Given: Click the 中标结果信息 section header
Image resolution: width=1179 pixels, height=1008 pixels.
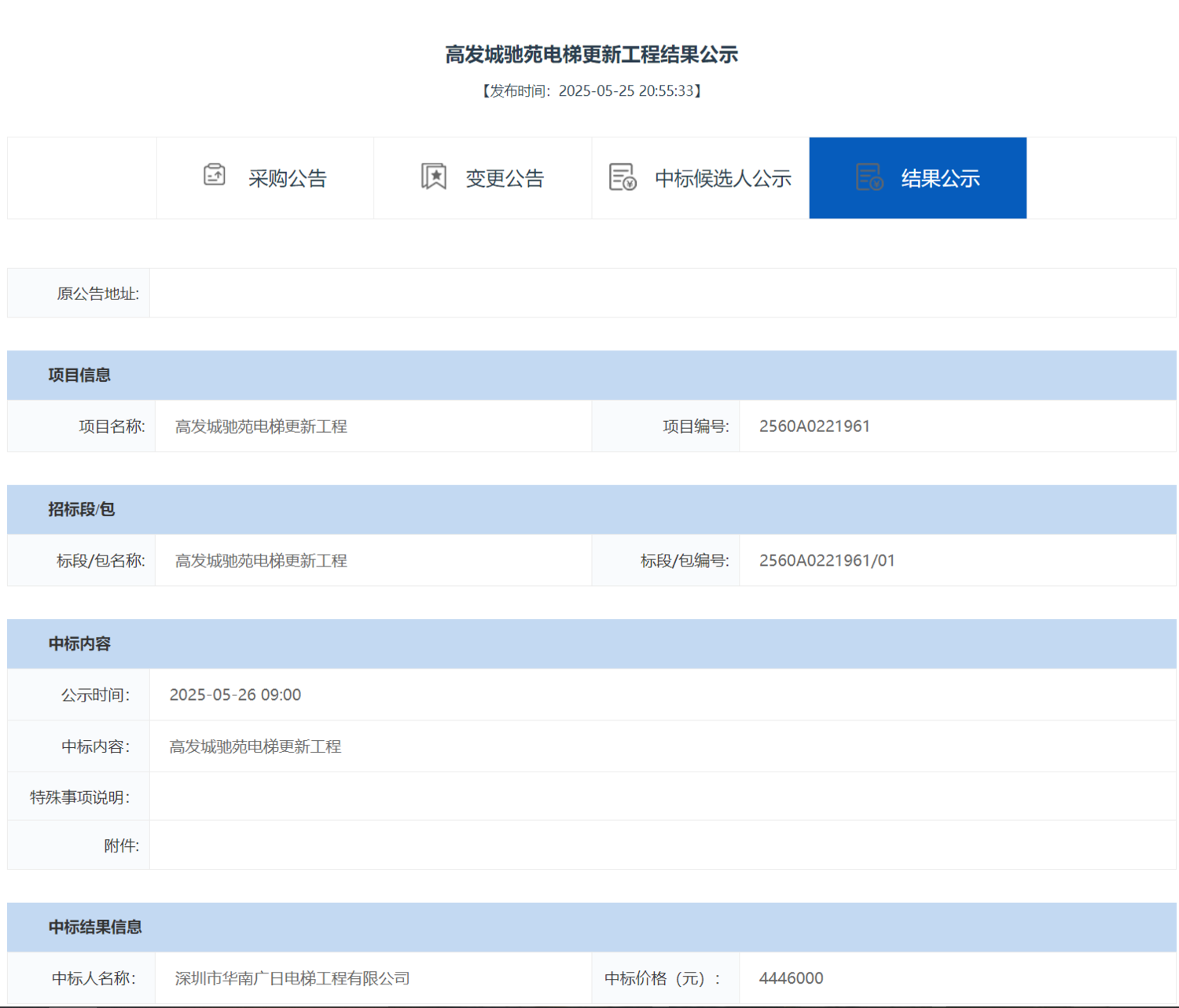Looking at the screenshot, I should pyautogui.click(x=591, y=927).
